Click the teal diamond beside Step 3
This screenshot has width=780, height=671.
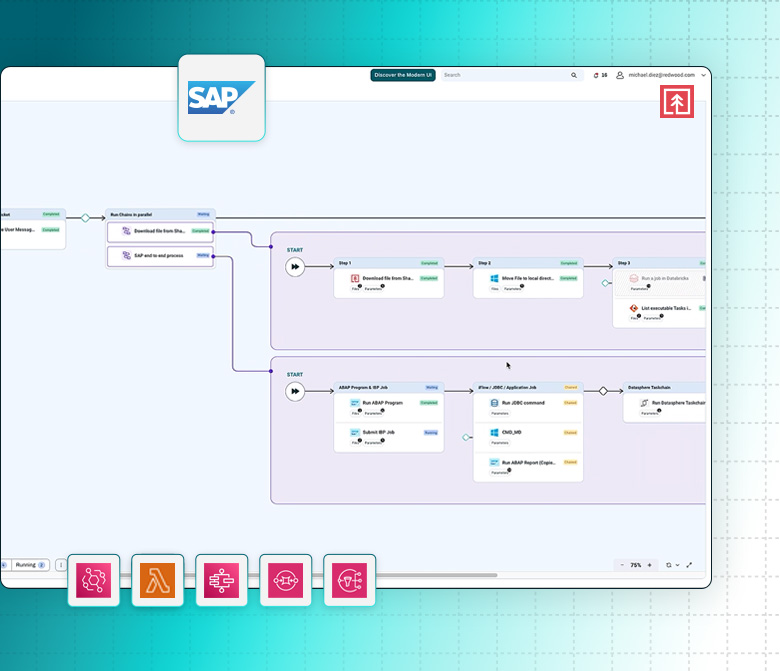point(605,283)
